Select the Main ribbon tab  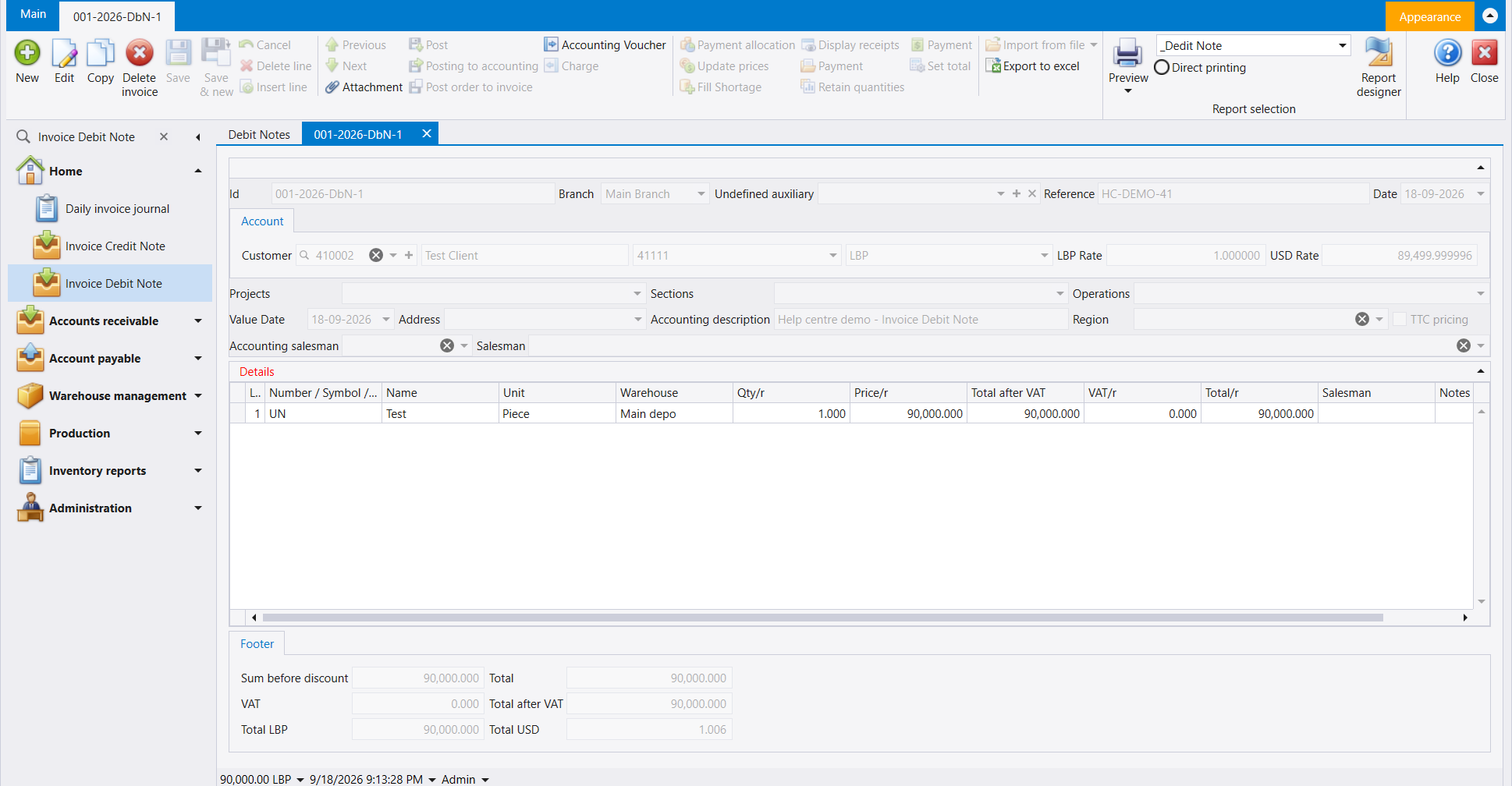33,14
